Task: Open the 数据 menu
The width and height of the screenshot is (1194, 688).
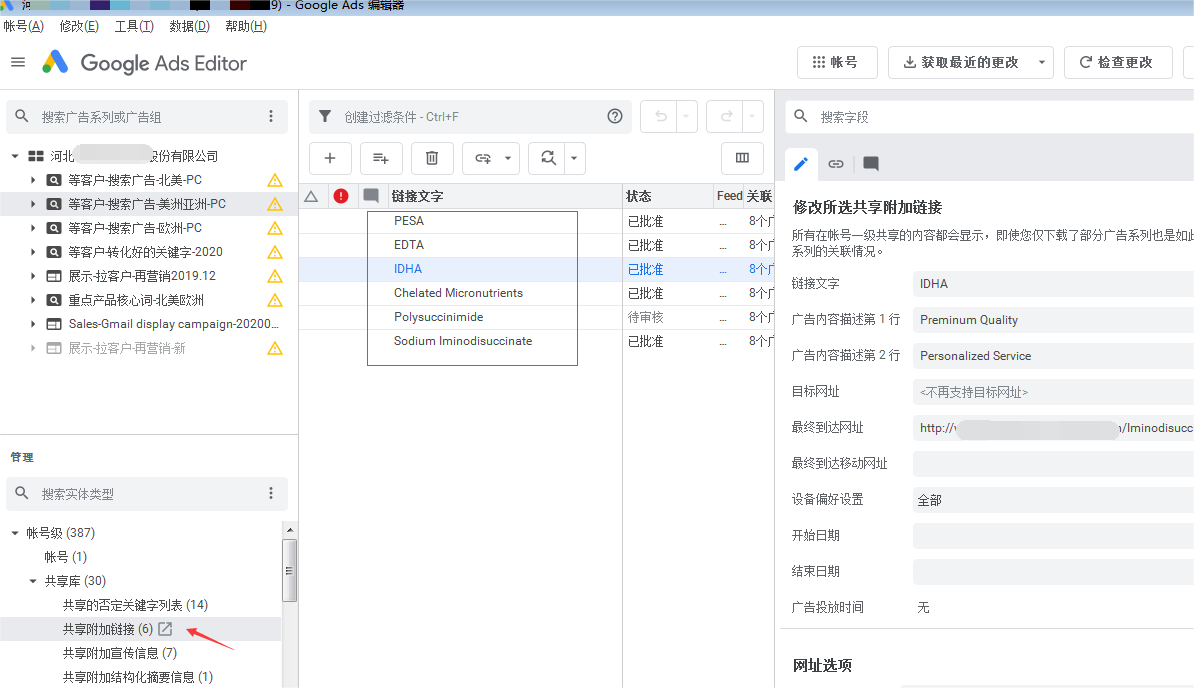Action: point(189,26)
